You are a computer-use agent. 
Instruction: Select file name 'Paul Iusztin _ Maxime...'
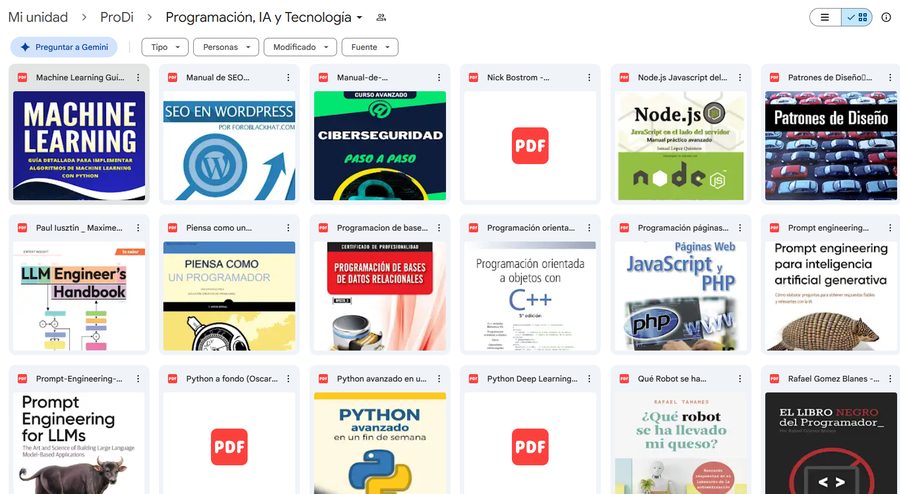click(x=79, y=228)
